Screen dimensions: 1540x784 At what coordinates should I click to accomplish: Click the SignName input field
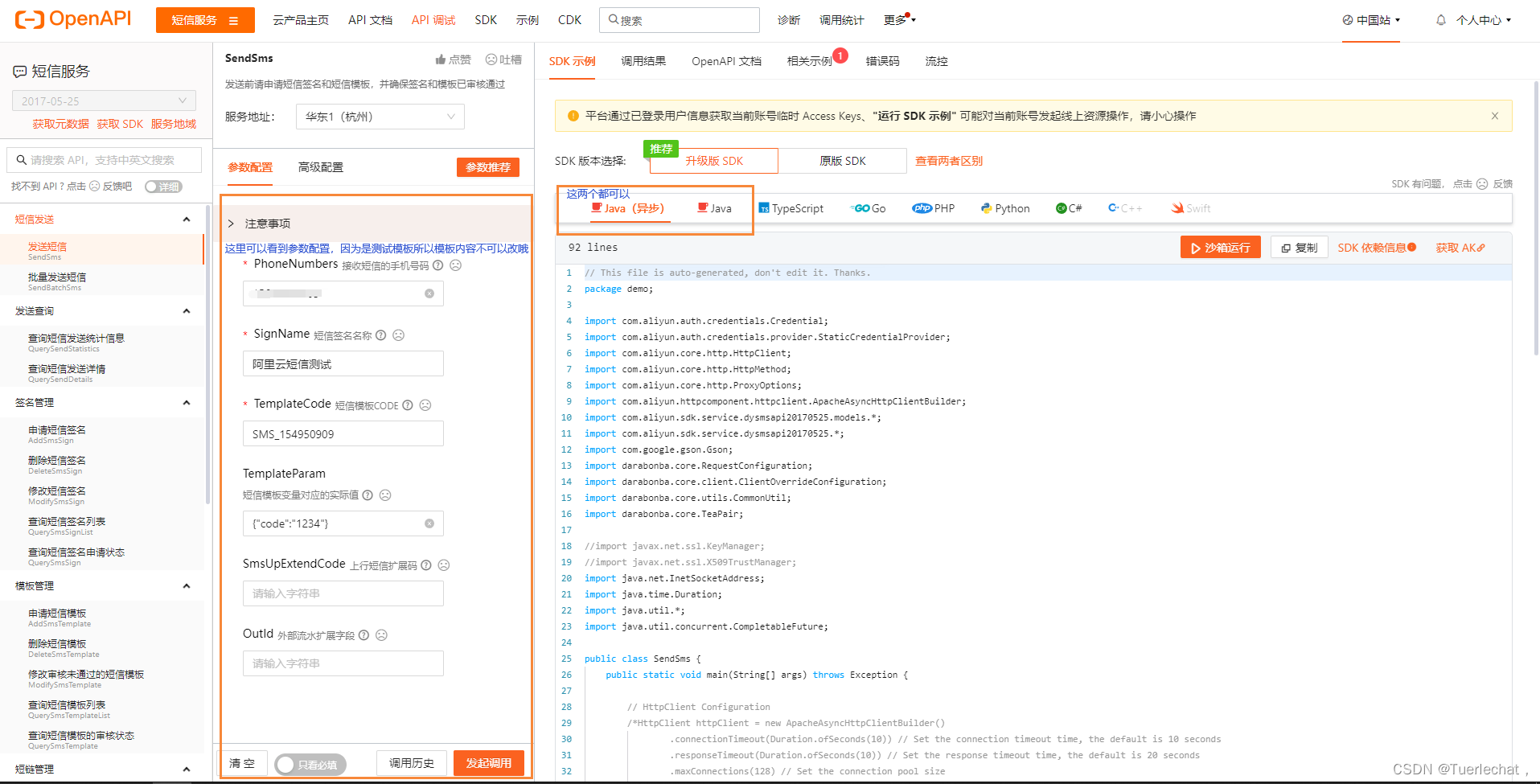pyautogui.click(x=343, y=363)
